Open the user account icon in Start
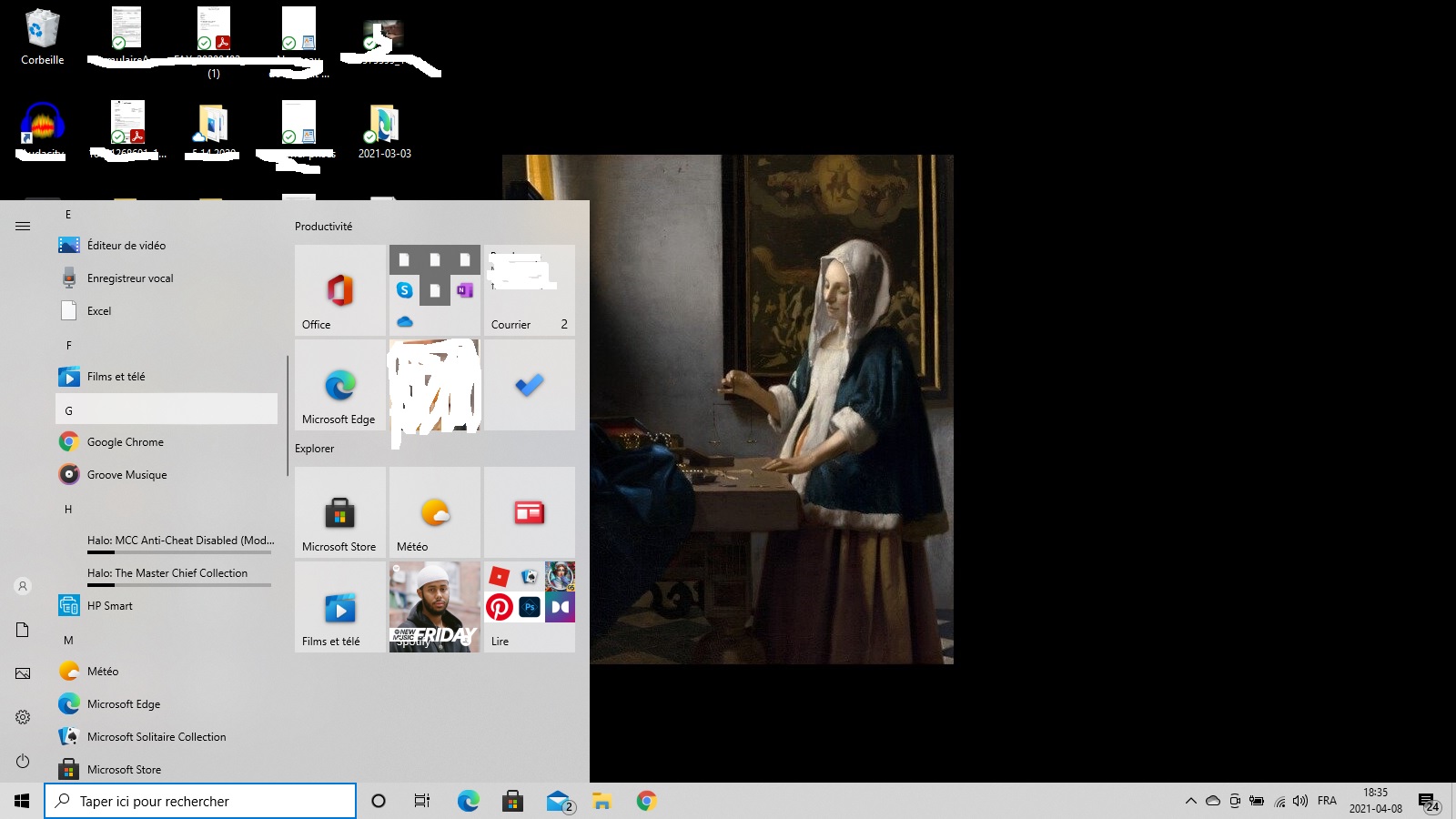The height and width of the screenshot is (819, 1456). (23, 586)
